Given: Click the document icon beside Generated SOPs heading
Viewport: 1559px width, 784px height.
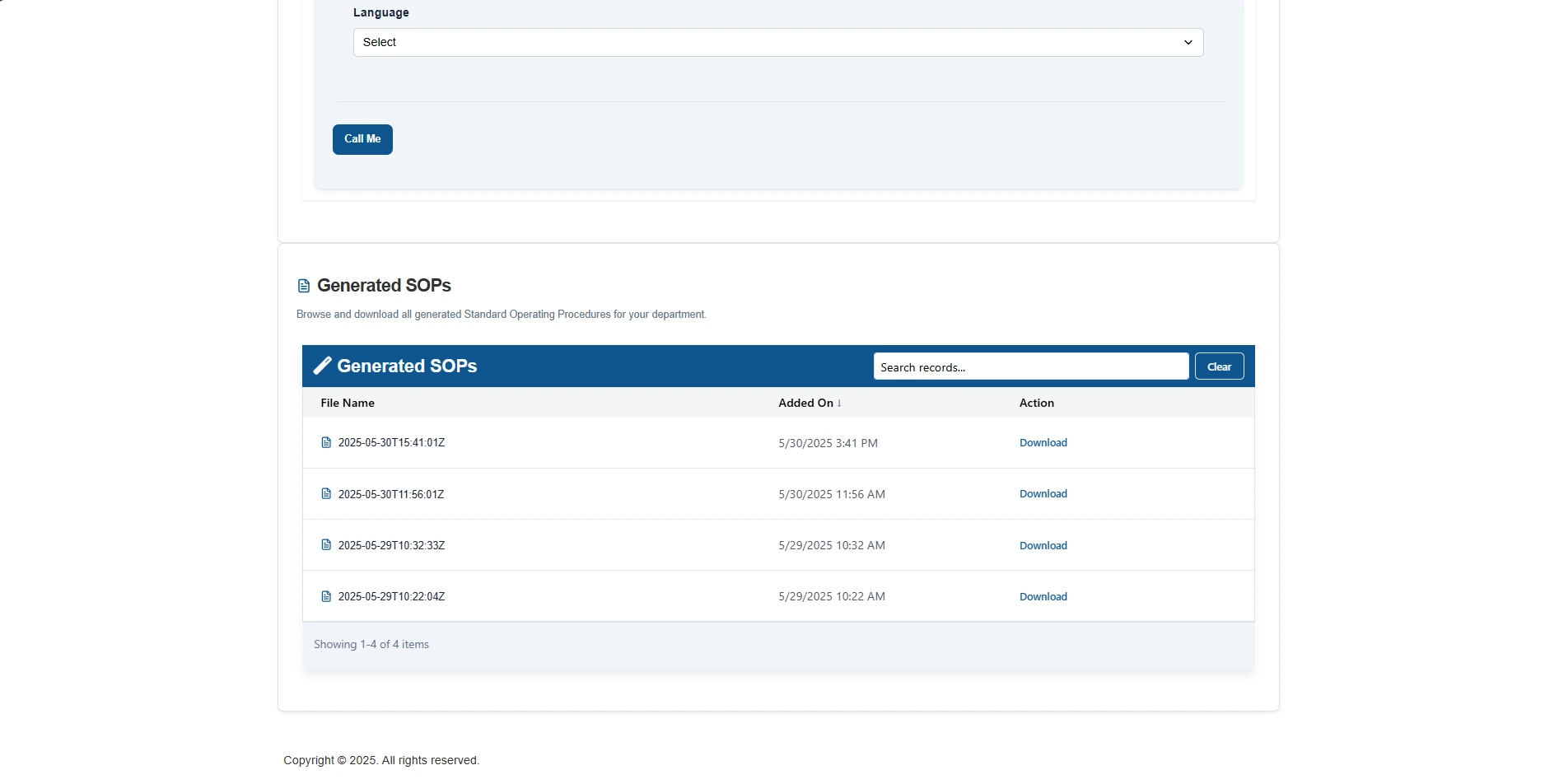Looking at the screenshot, I should (304, 286).
